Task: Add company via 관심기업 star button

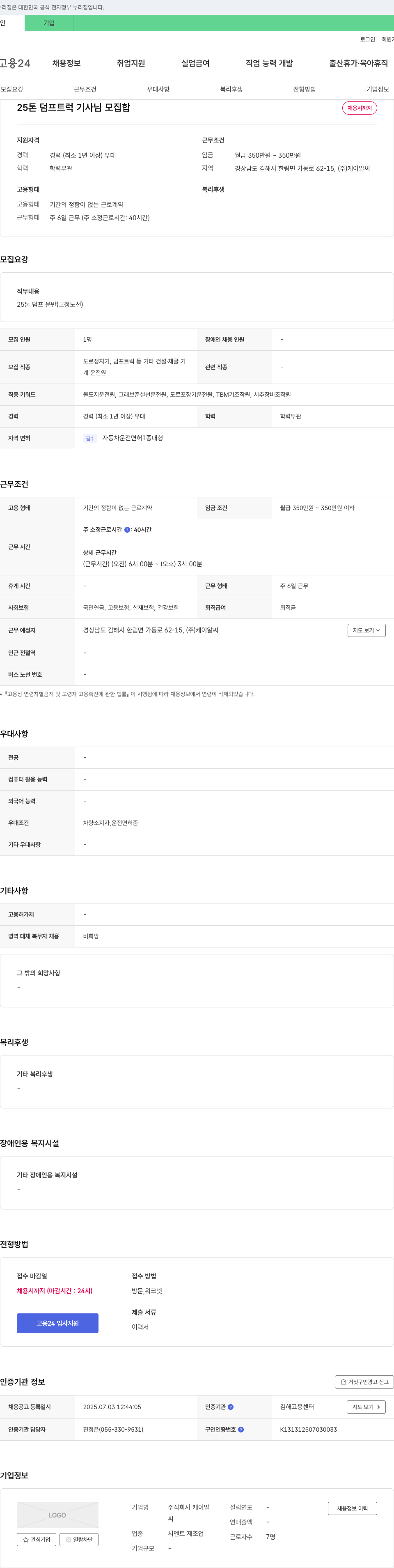Action: (x=37, y=1540)
